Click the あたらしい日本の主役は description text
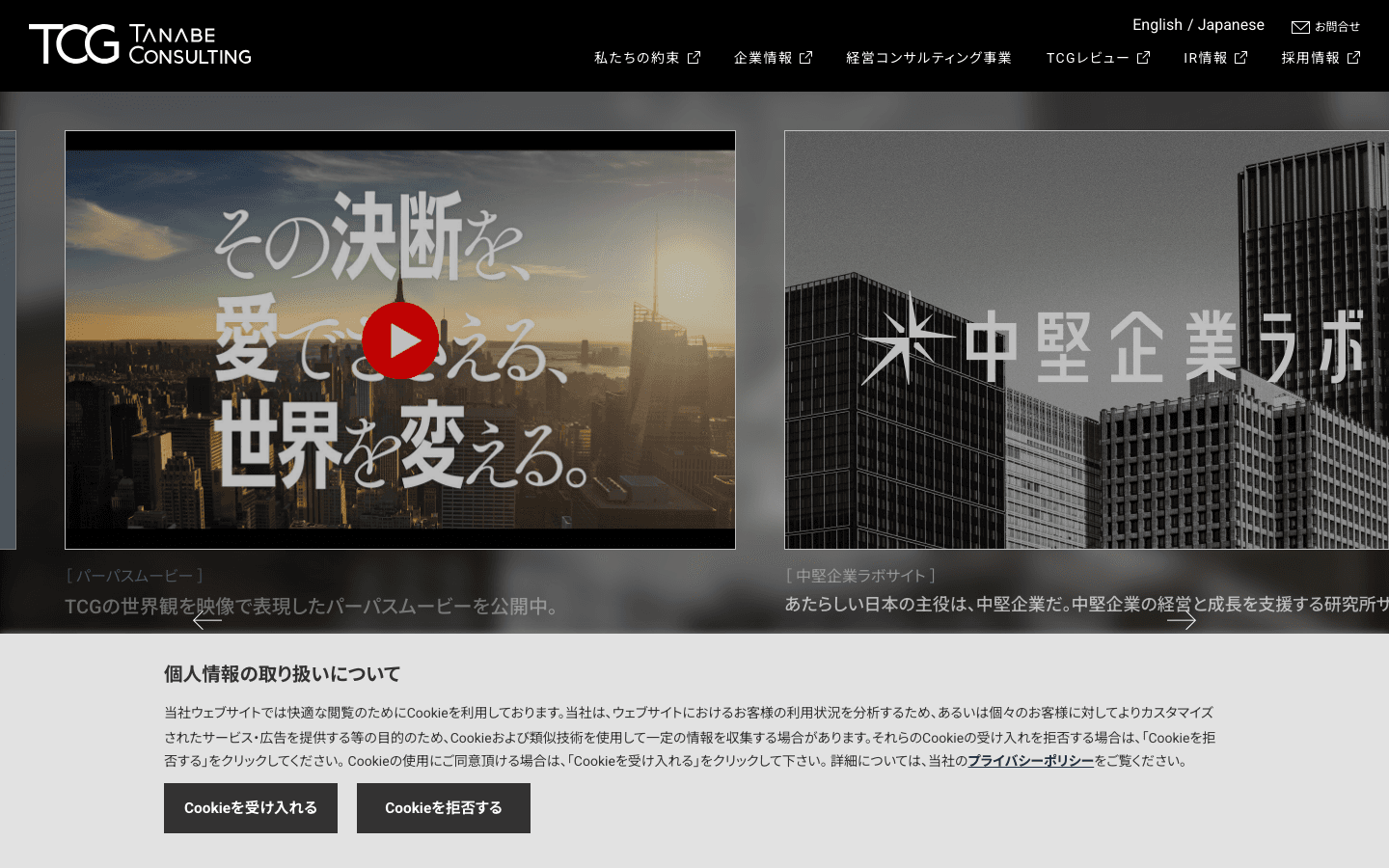 [x=1086, y=605]
